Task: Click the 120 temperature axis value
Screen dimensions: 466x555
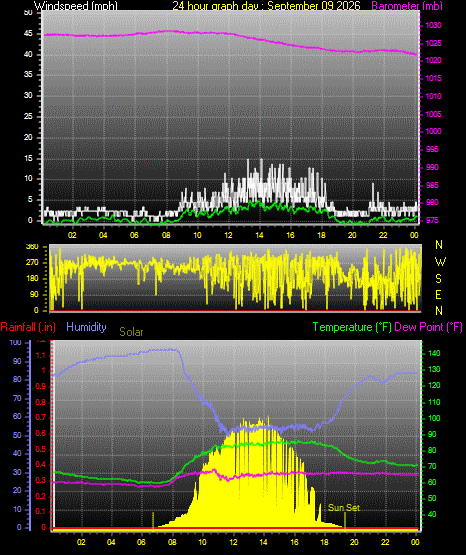Action: [x=434, y=386]
